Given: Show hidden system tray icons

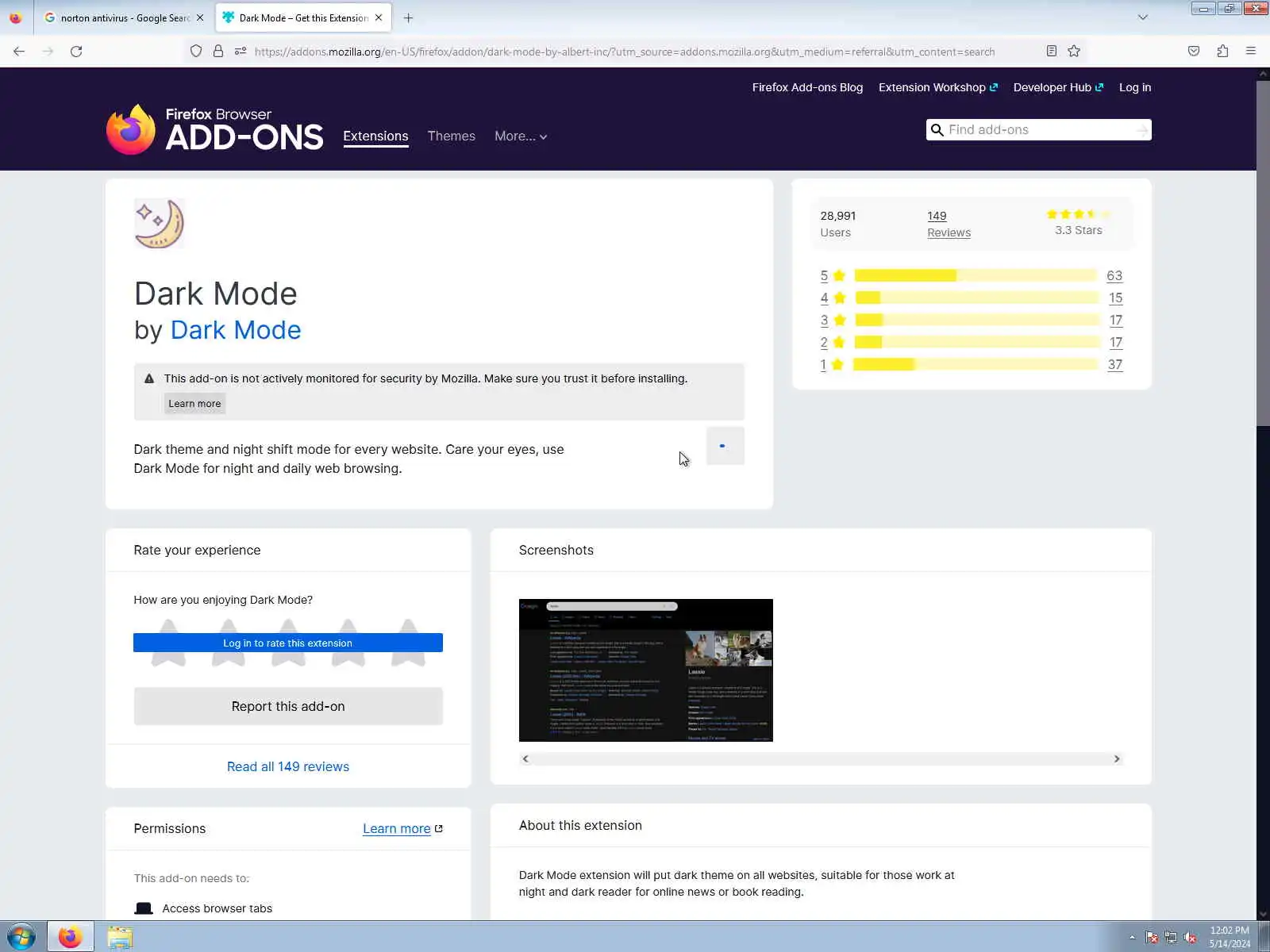Looking at the screenshot, I should coord(1132,937).
